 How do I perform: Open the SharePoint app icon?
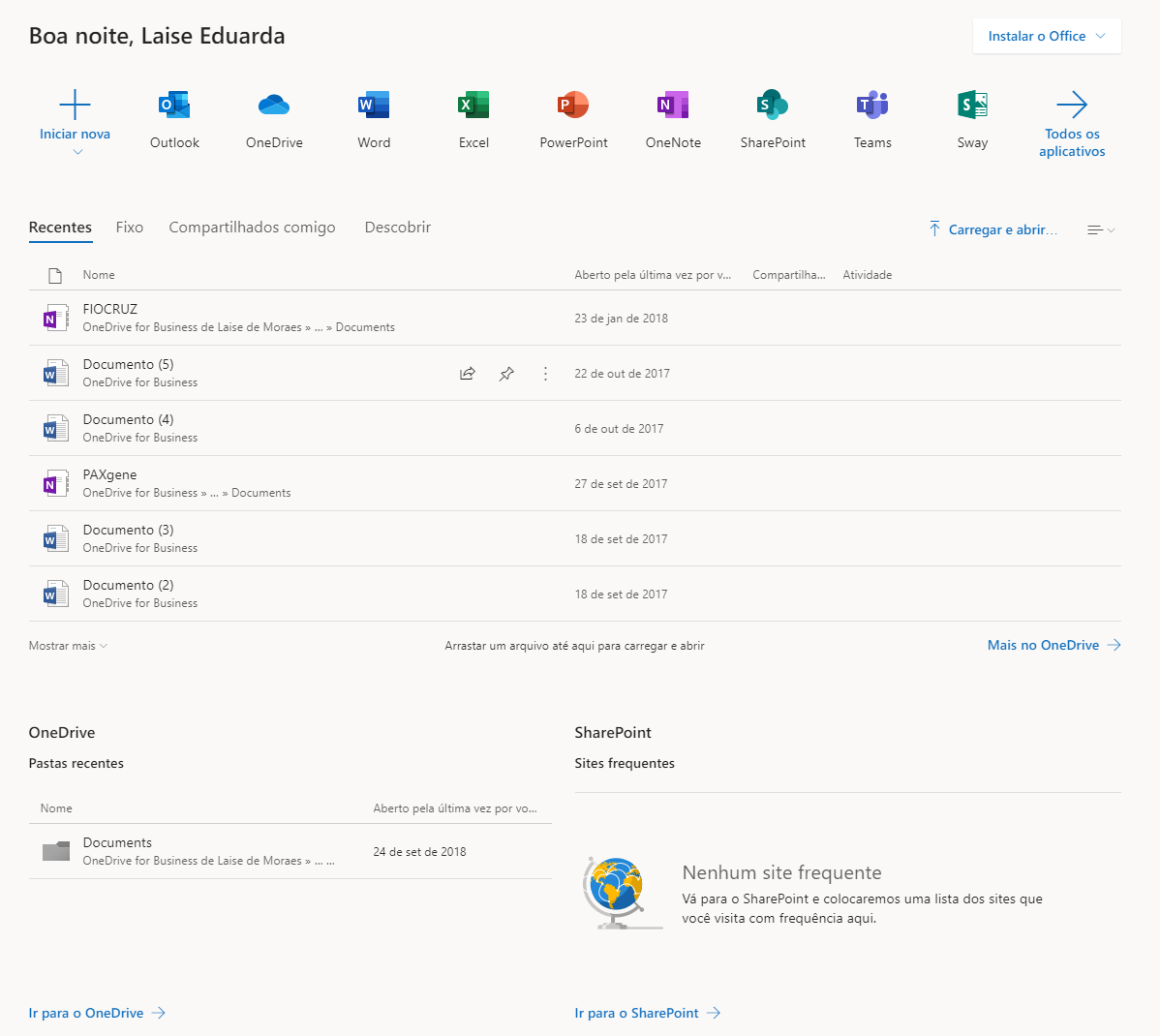[773, 106]
